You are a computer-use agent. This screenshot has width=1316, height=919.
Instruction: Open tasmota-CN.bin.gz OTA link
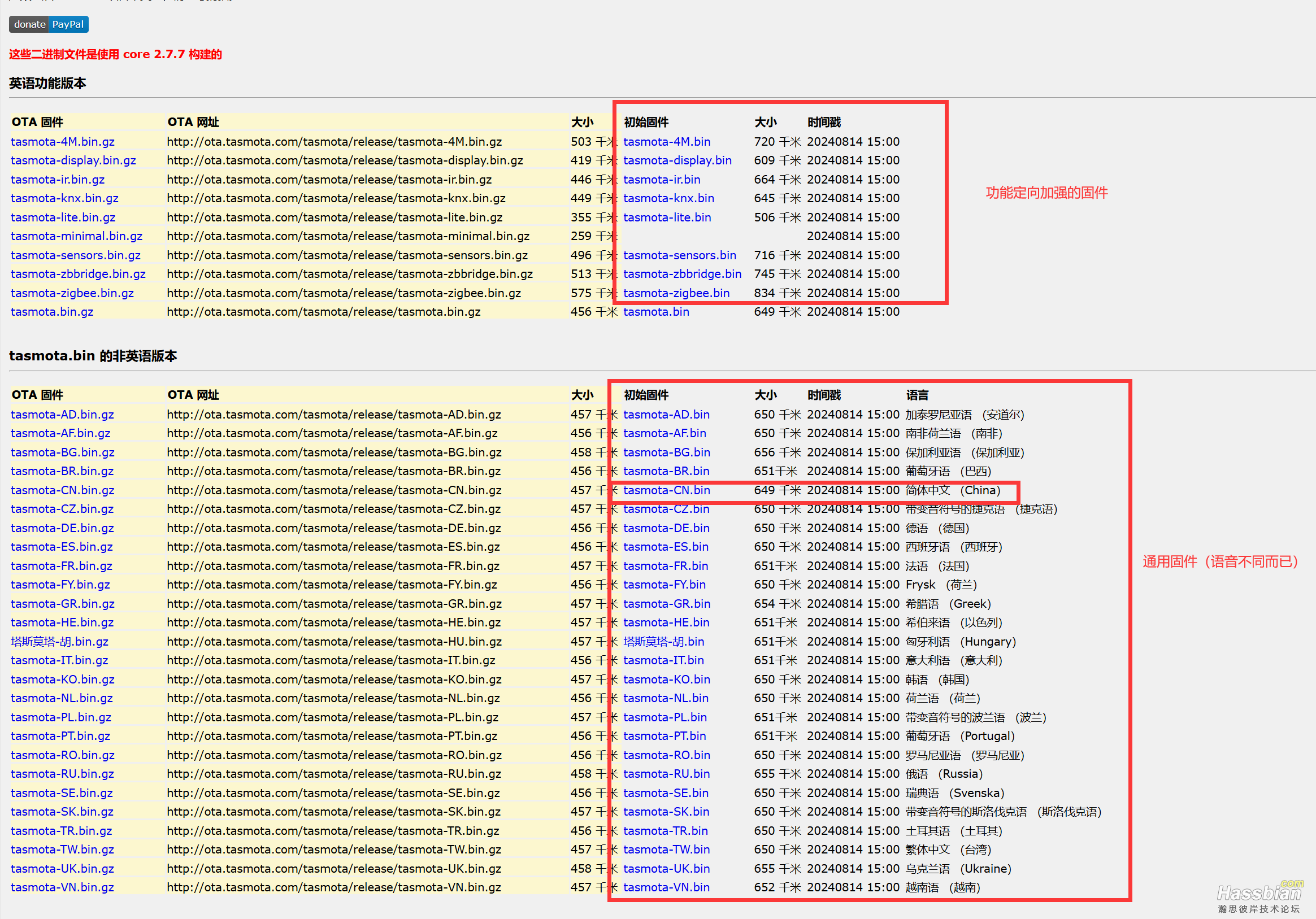[x=63, y=490]
